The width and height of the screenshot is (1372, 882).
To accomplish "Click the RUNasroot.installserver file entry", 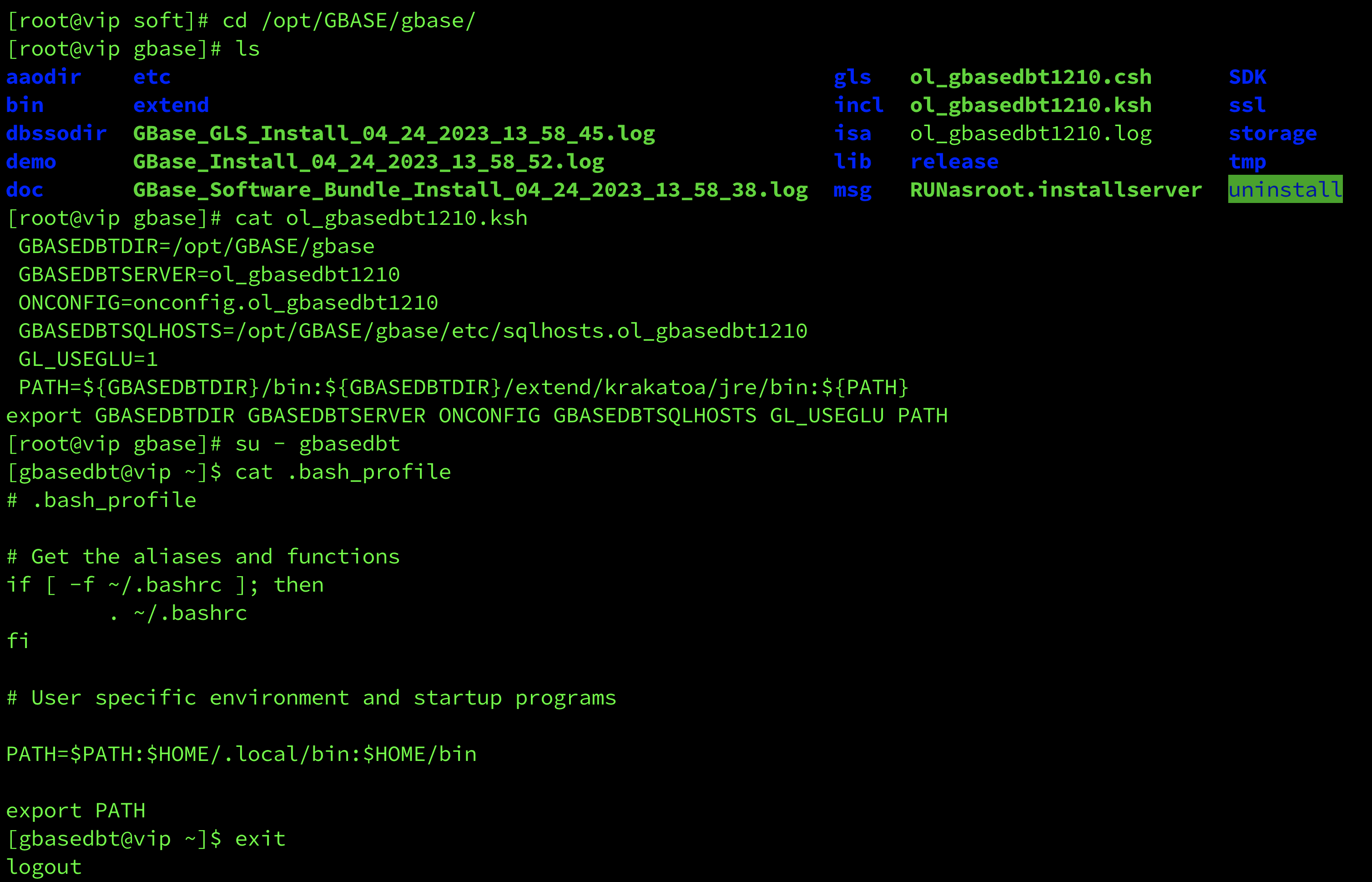I will click(1056, 190).
